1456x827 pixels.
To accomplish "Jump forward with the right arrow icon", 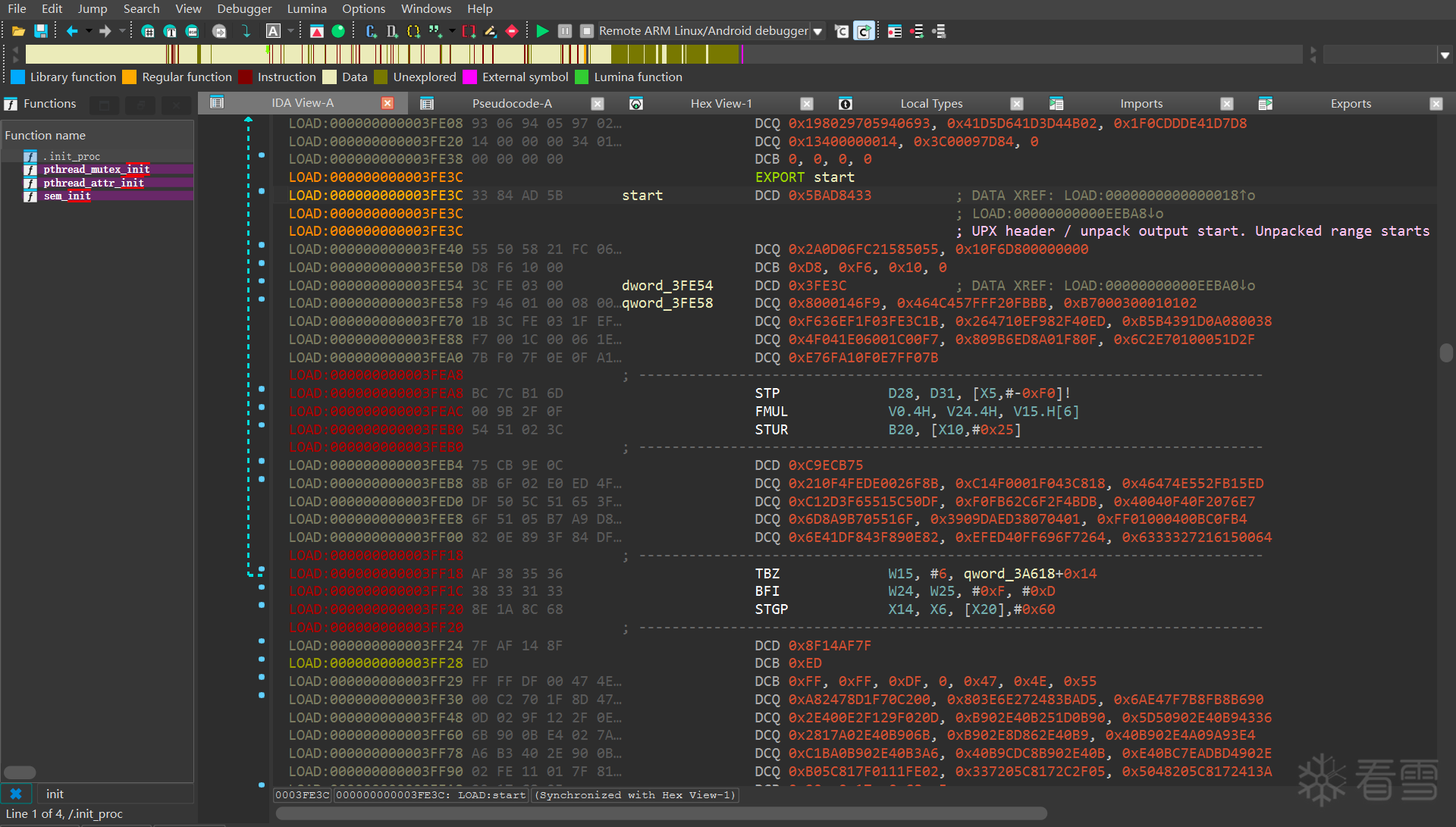I will (105, 31).
